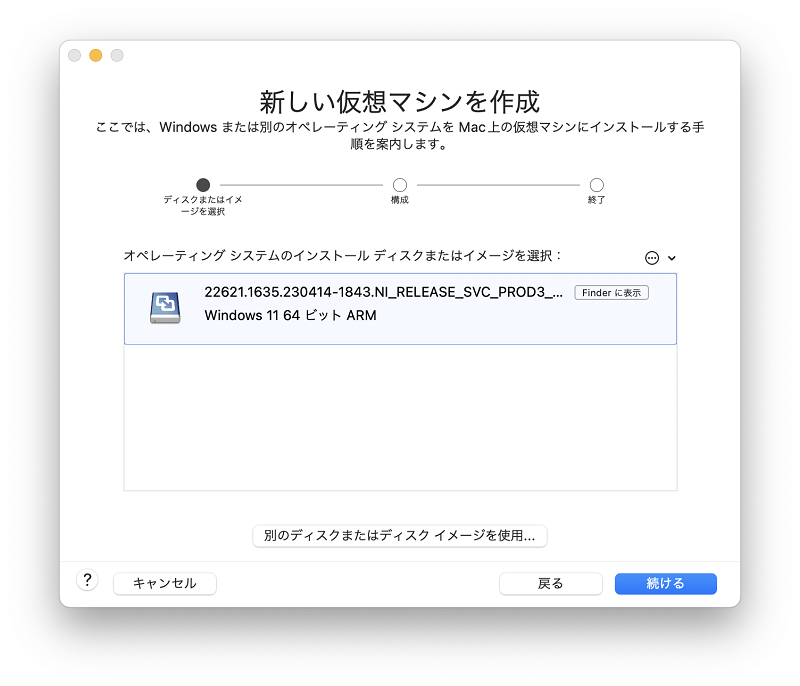The image size is (800, 686).
Task: Click Finder に表示 button
Action: 611,293
